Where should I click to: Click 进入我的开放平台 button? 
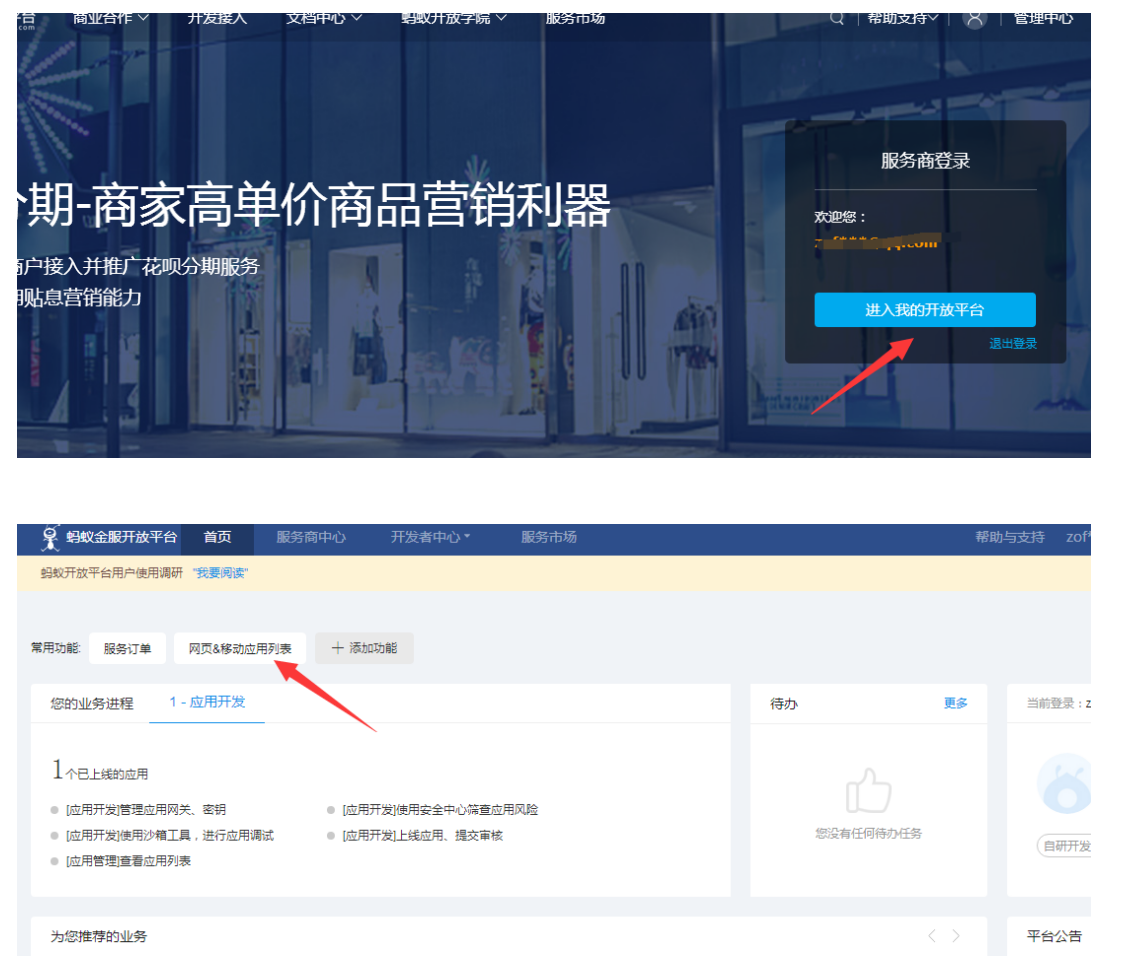click(x=924, y=310)
